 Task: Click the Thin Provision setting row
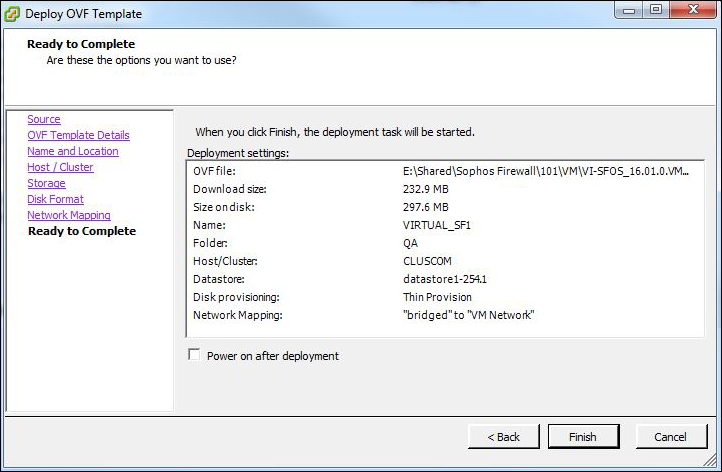click(445, 297)
